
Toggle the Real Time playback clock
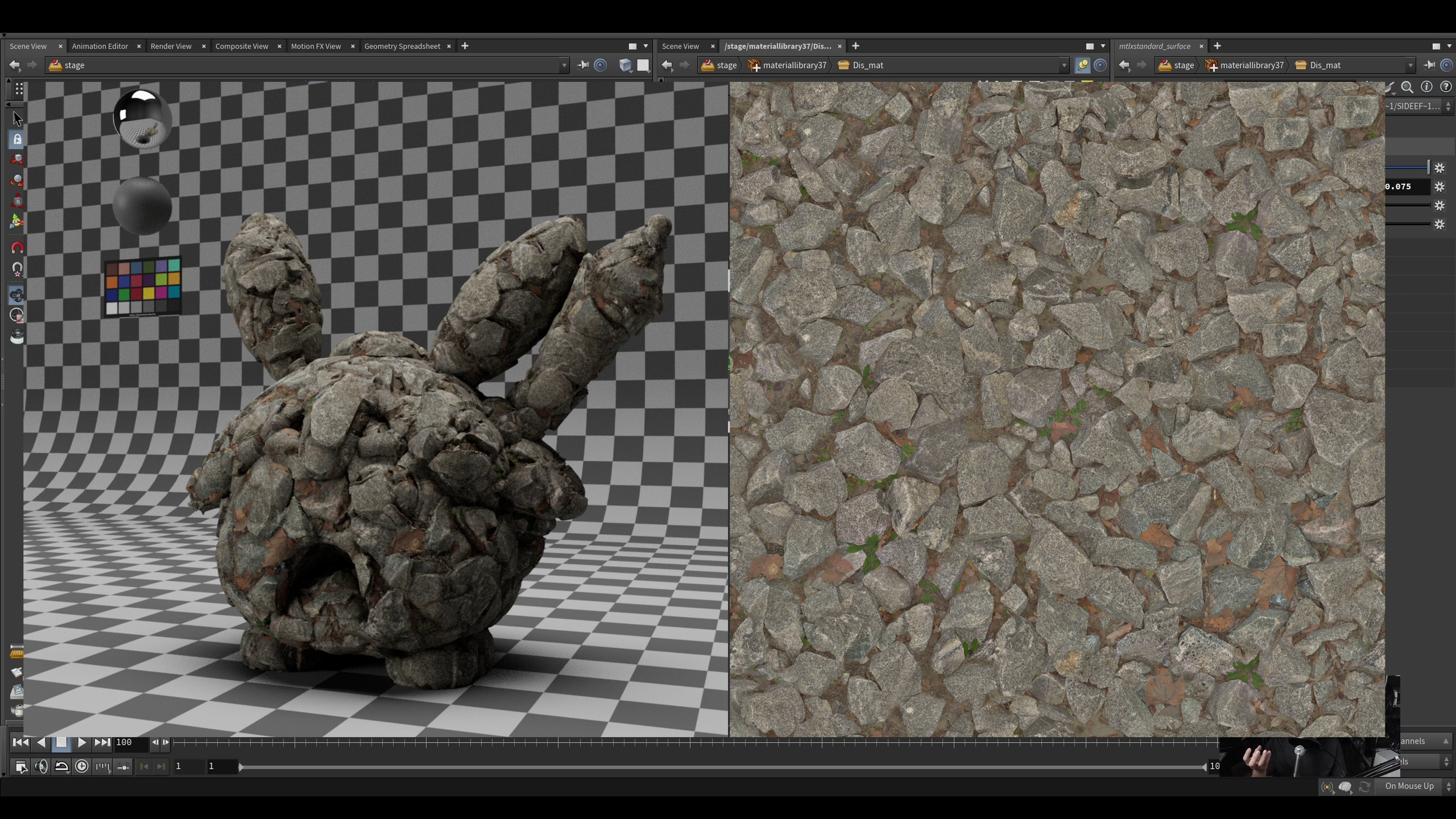[82, 767]
